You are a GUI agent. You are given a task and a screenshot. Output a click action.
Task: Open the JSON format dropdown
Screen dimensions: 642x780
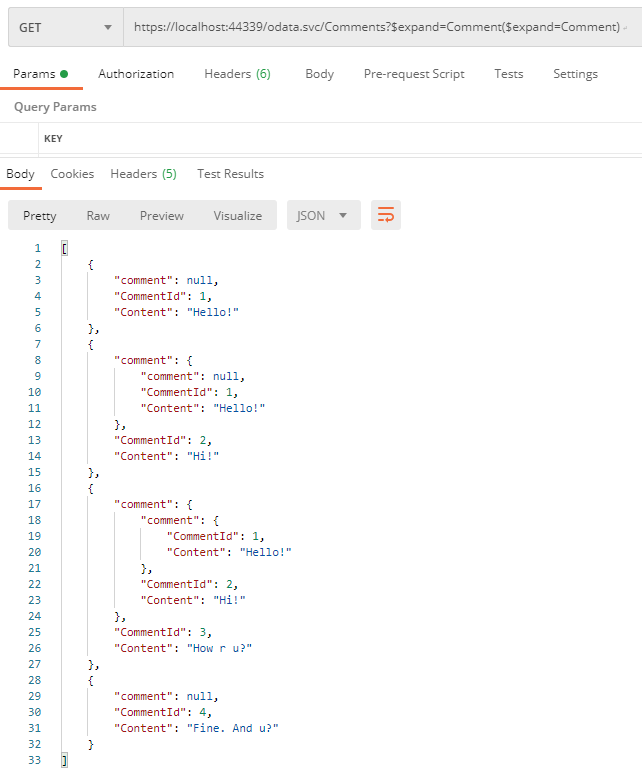point(322,215)
